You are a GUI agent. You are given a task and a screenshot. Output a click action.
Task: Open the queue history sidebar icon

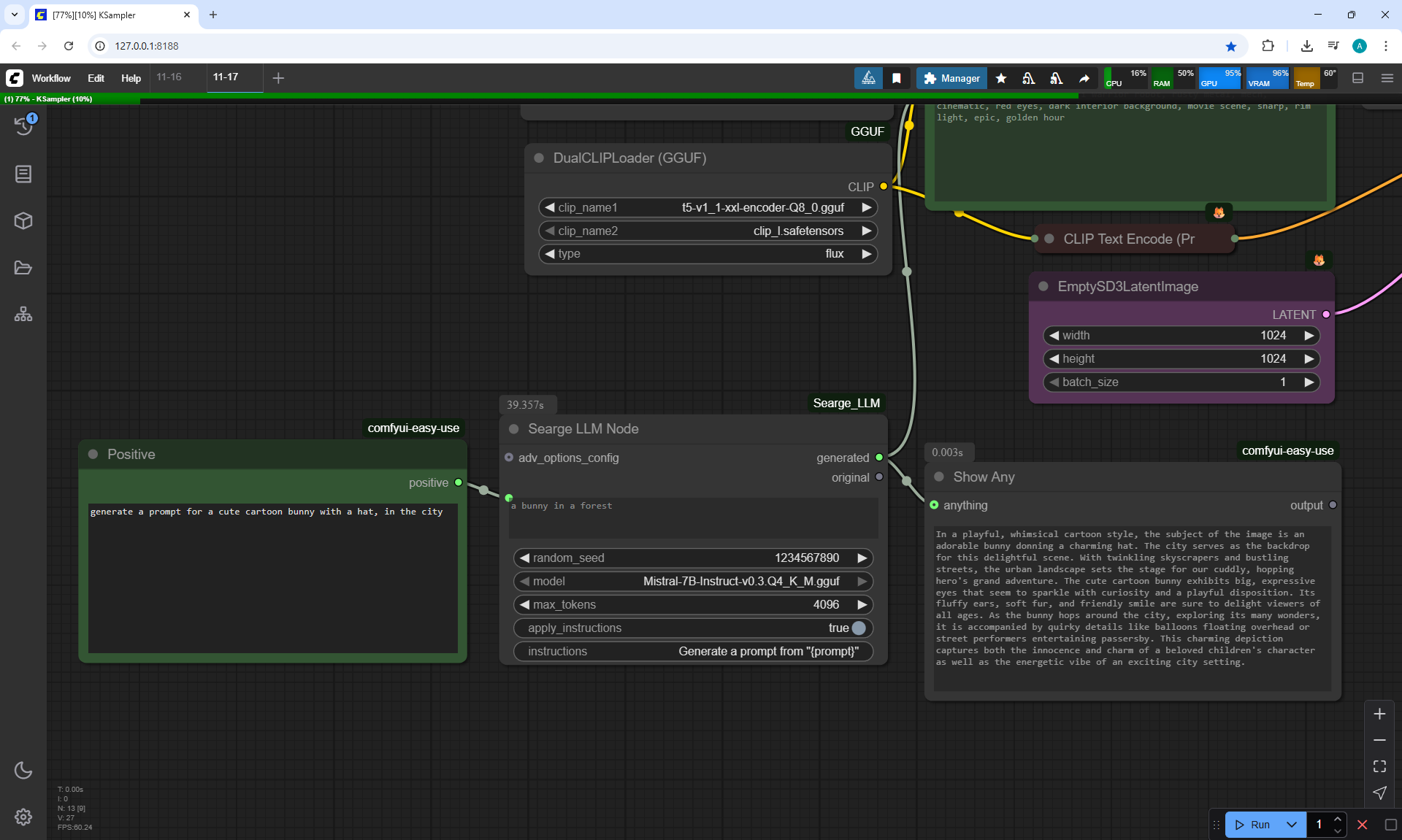click(x=23, y=126)
